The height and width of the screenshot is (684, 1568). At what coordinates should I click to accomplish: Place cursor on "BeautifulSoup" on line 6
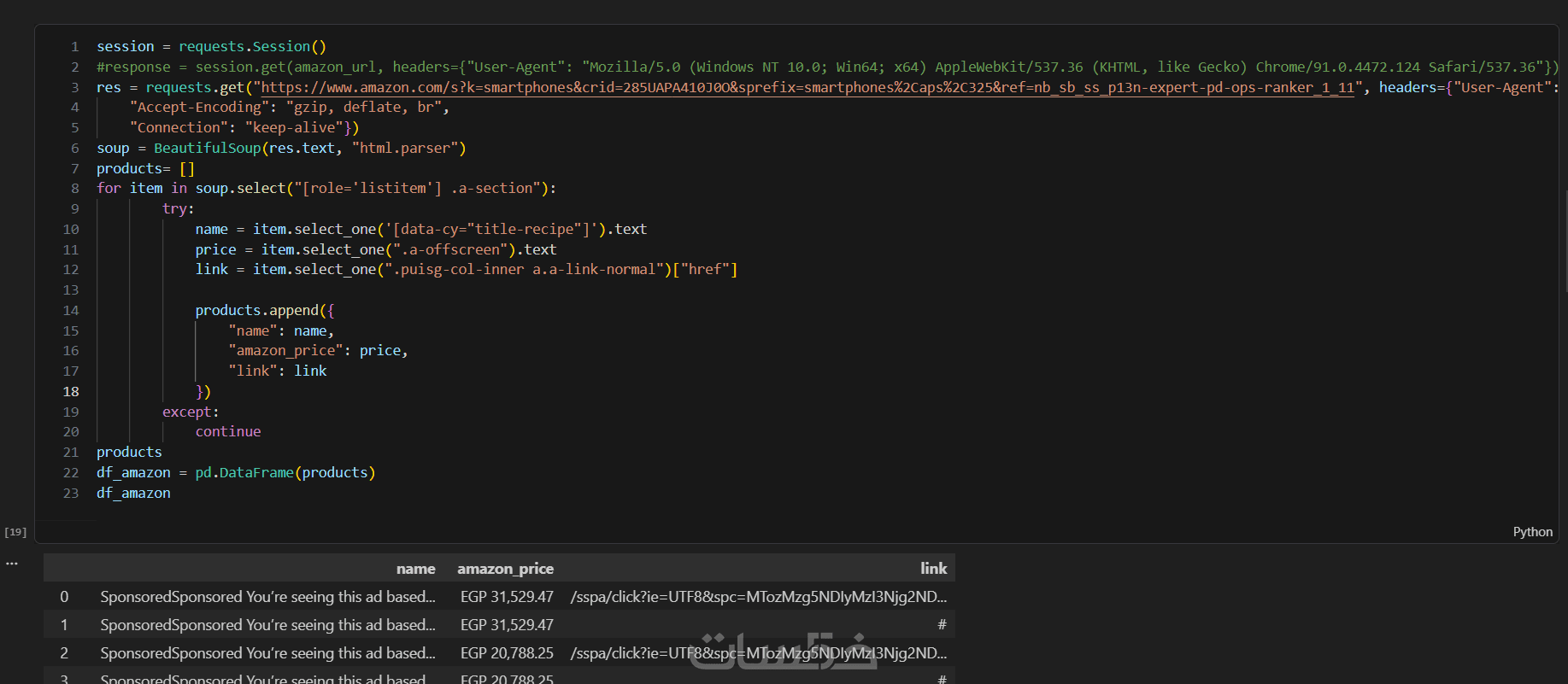tap(208, 148)
